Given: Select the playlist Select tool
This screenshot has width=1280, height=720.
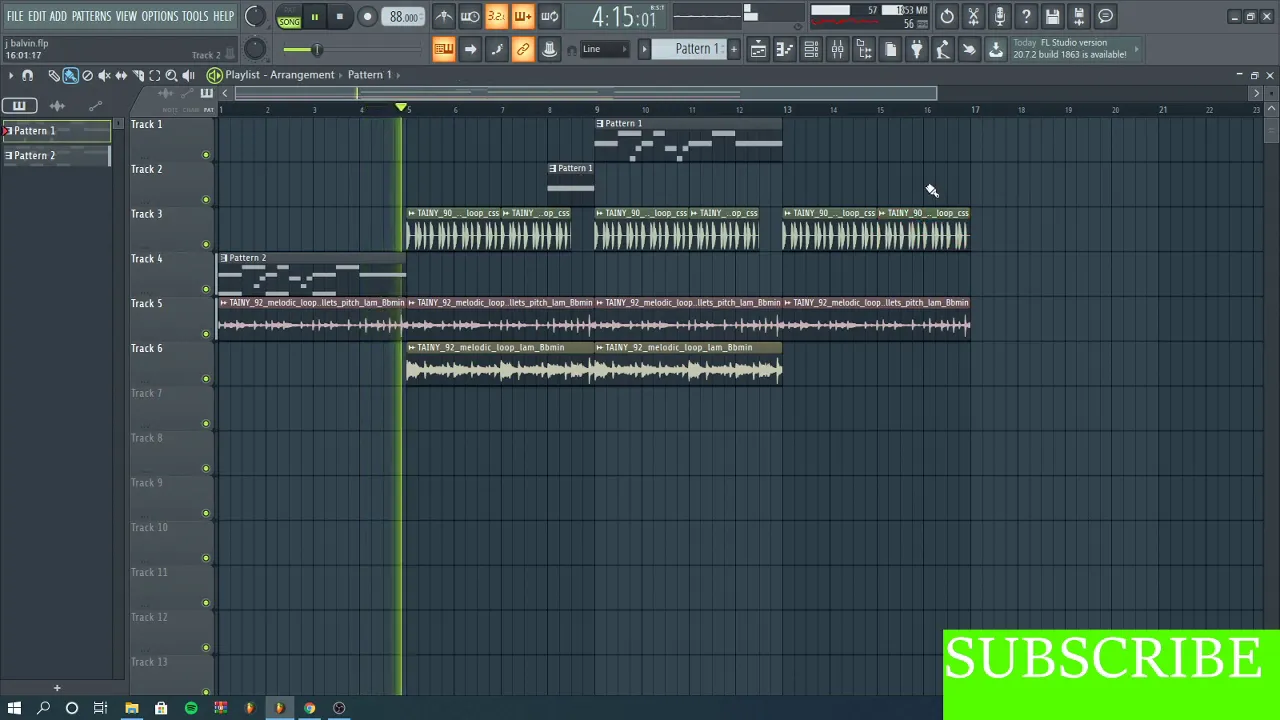Looking at the screenshot, I should pos(155,75).
